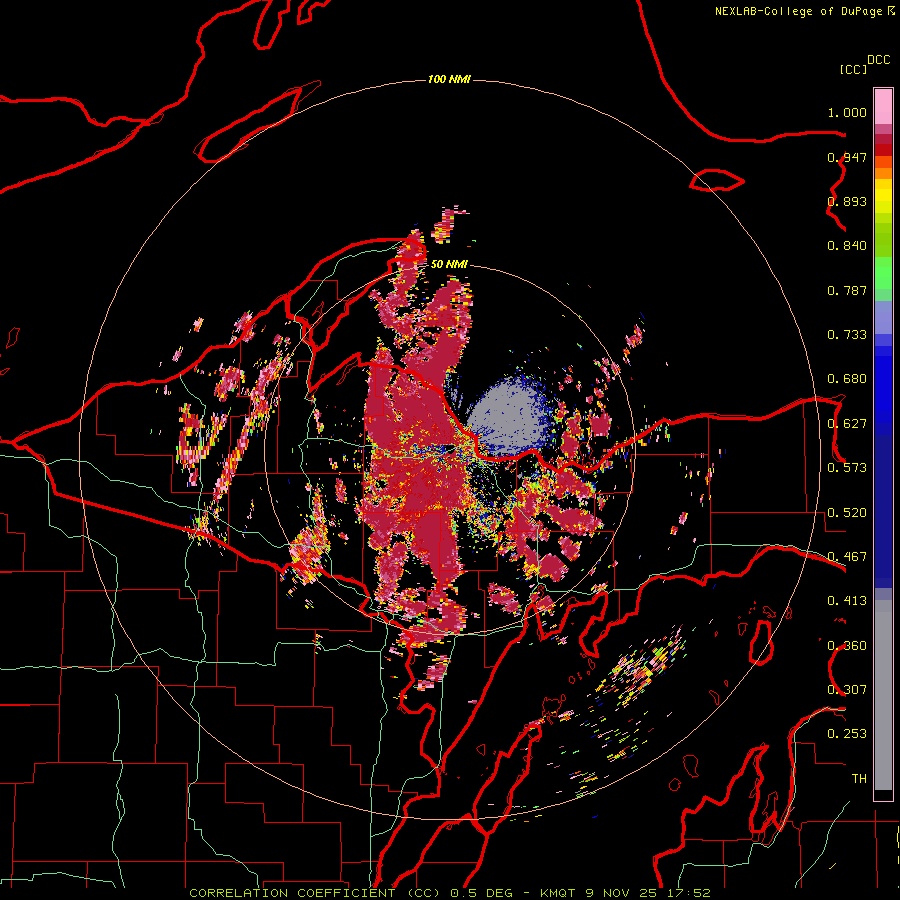Click the pink top of the color bar

[883, 107]
